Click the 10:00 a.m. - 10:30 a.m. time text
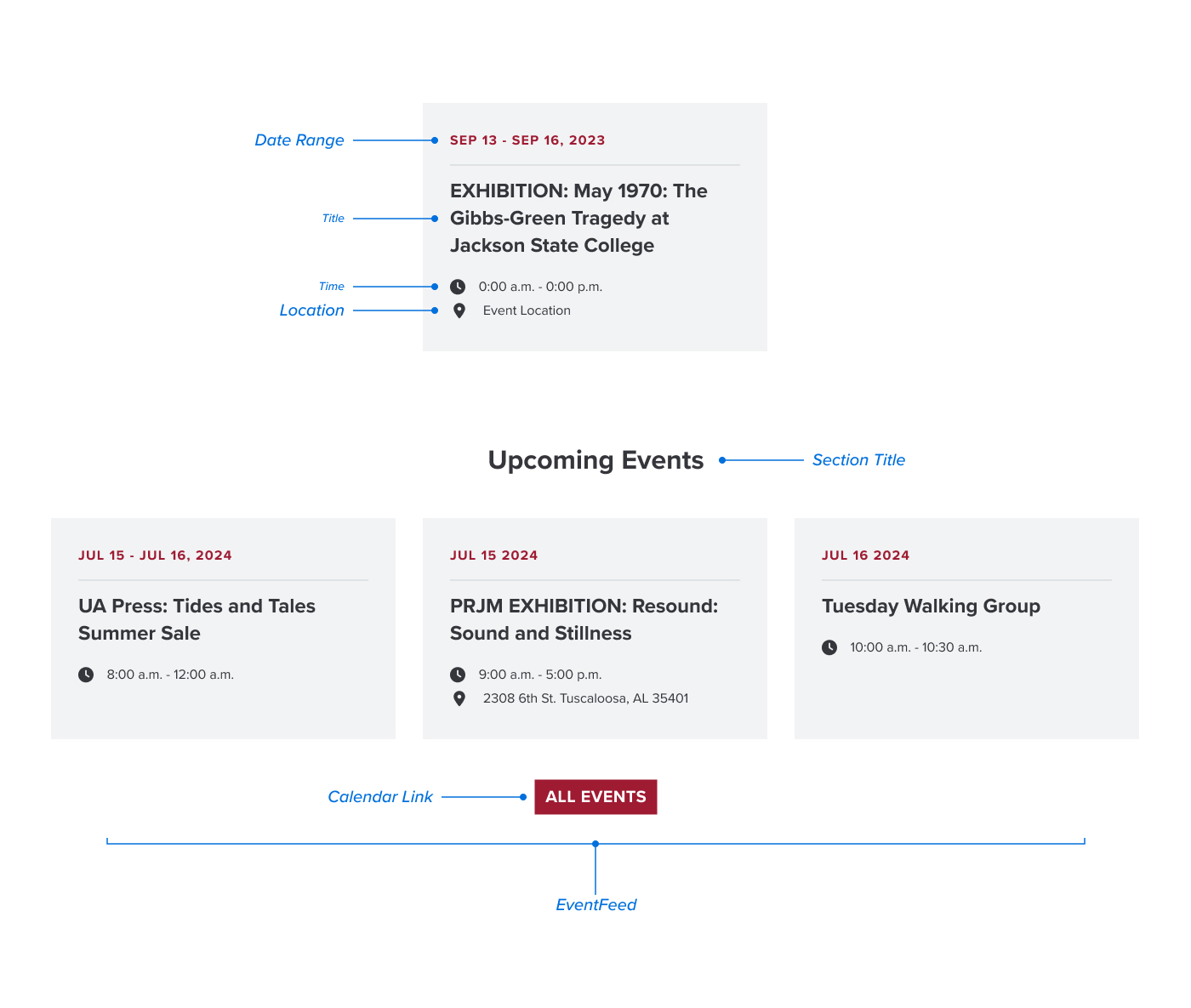The image size is (1191, 1008). (916, 647)
